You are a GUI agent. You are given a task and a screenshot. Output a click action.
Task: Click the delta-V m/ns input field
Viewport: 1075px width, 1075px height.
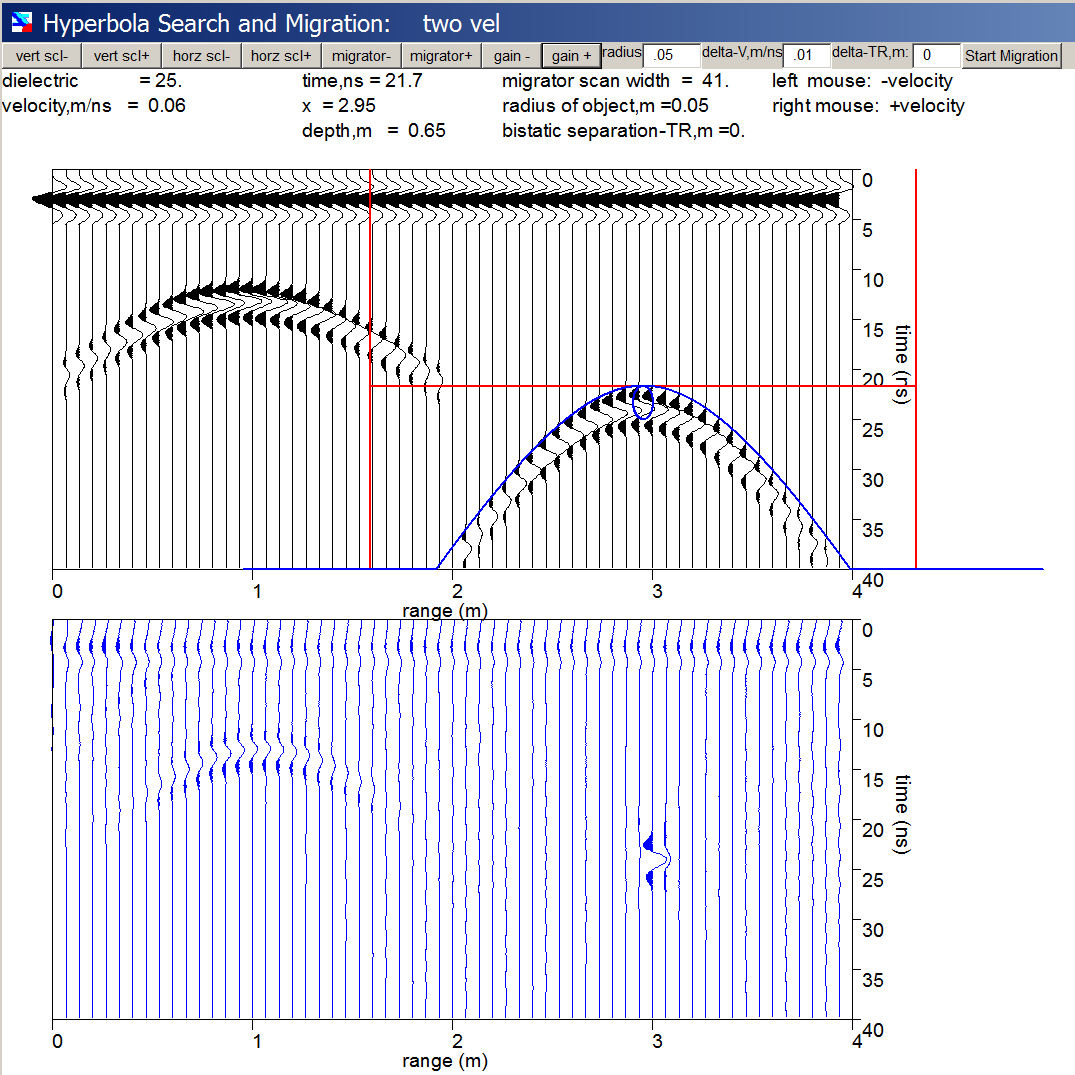[806, 56]
